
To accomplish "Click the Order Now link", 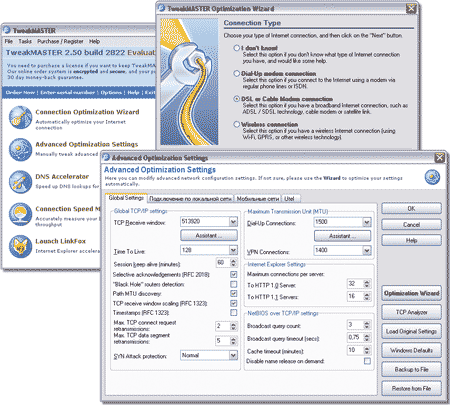I will (20, 92).
